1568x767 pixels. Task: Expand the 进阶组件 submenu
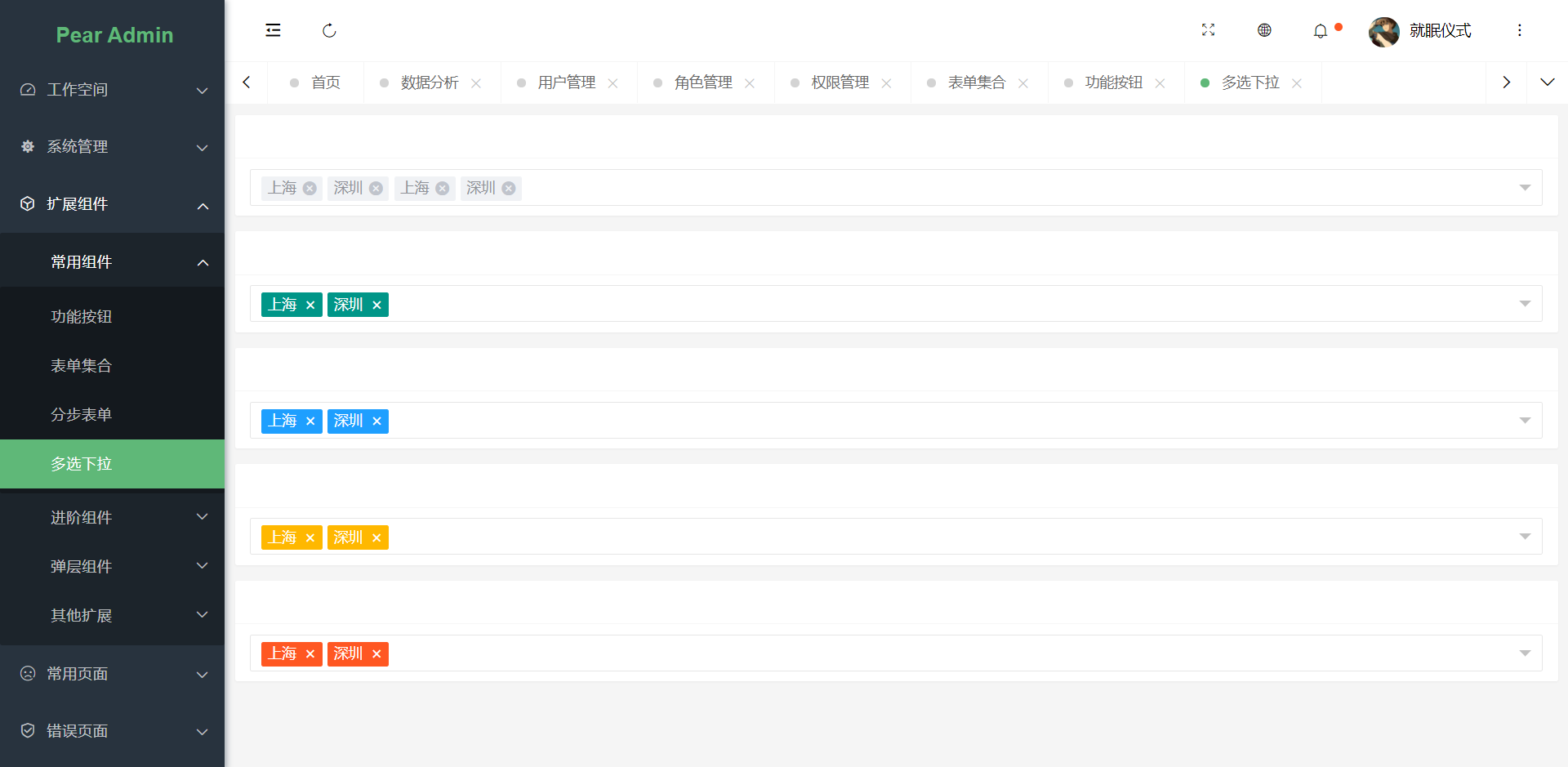[x=112, y=518]
